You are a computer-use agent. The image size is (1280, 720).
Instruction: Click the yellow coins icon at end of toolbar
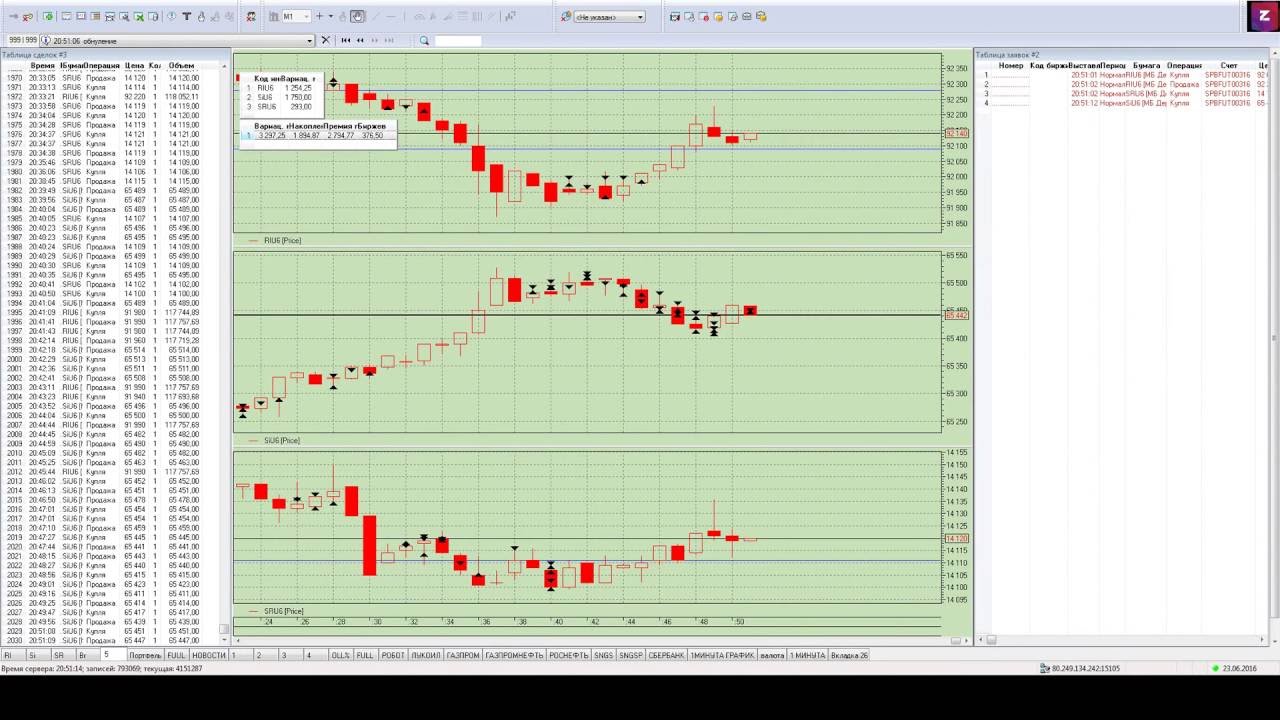[x=761, y=17]
